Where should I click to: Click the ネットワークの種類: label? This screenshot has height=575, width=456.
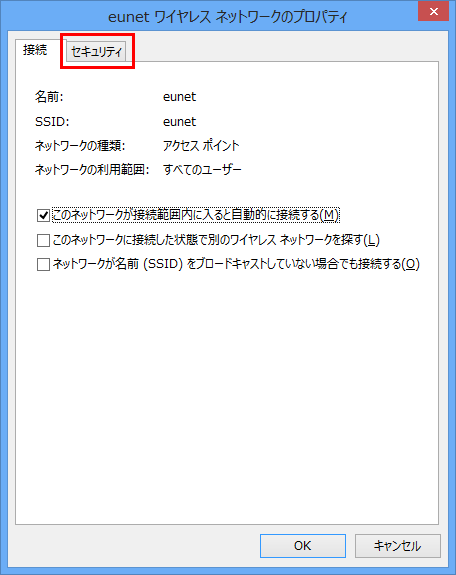click(80, 146)
